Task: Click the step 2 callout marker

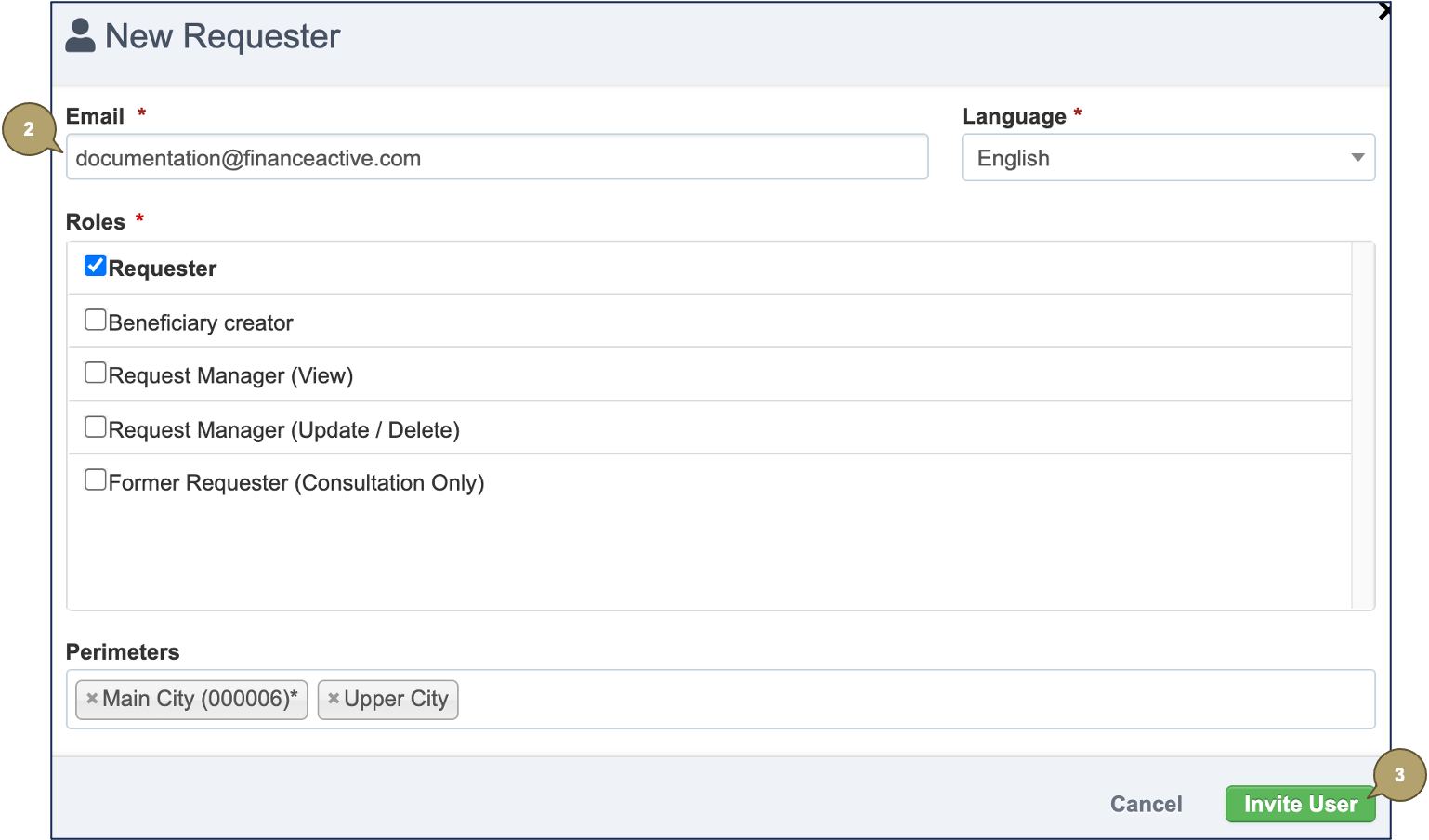Action: point(29,129)
